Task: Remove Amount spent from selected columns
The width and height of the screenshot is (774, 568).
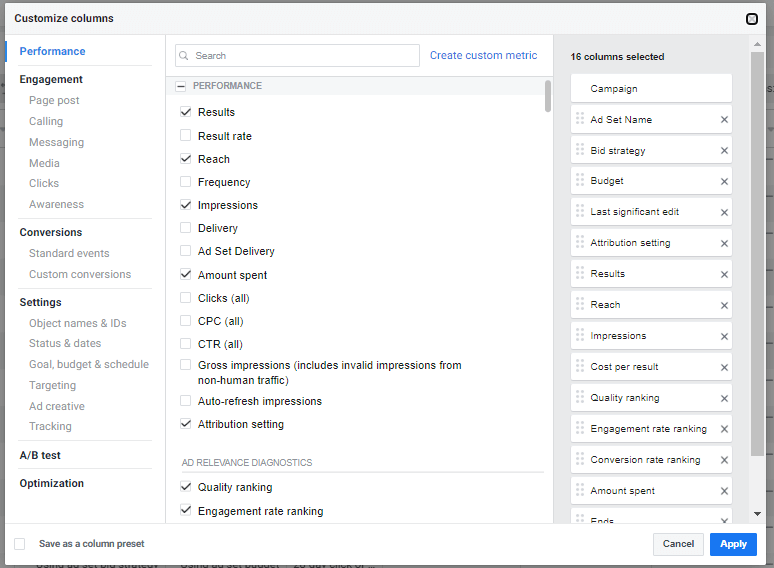Action: 724,491
